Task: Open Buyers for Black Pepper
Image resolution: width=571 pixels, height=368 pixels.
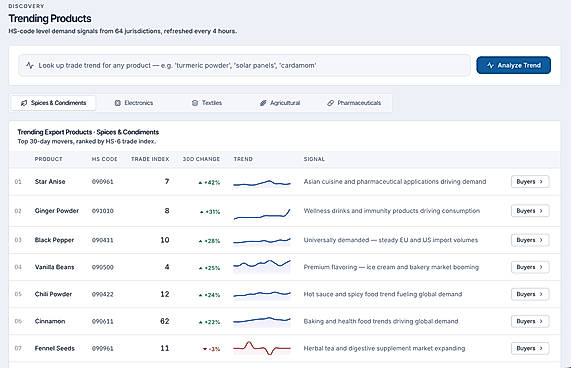Action: coord(530,240)
